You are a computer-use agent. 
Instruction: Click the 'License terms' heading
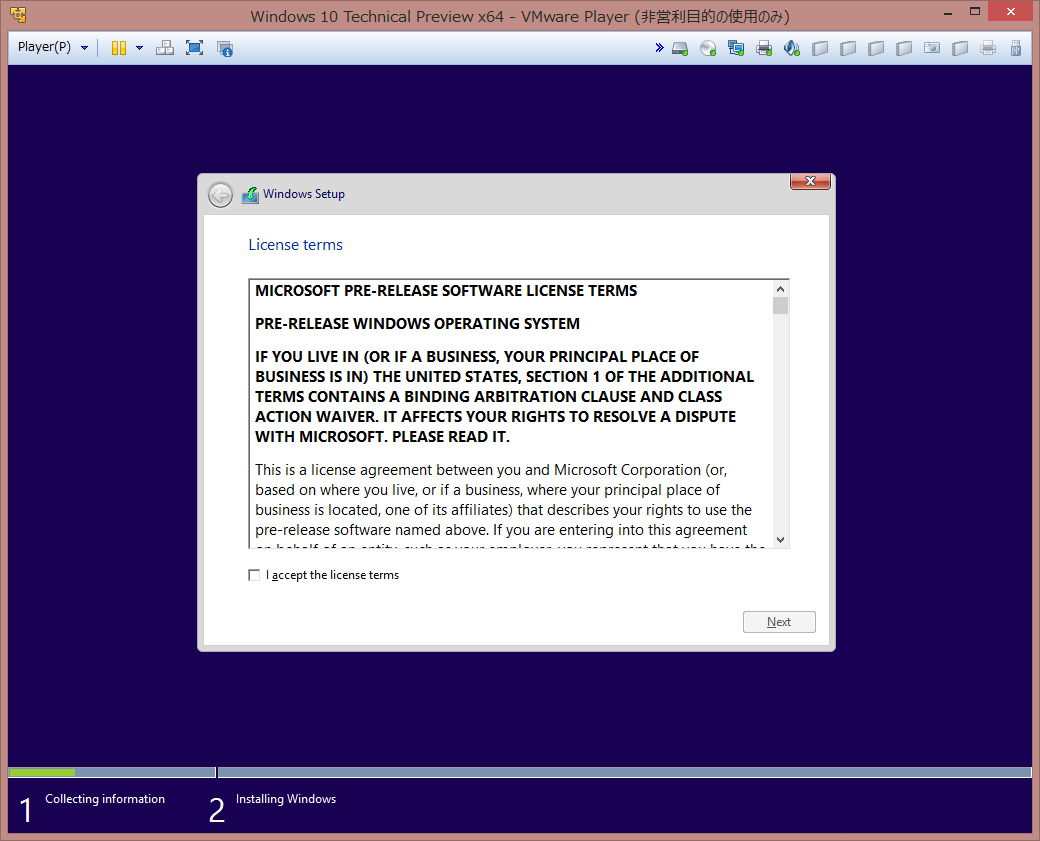295,245
